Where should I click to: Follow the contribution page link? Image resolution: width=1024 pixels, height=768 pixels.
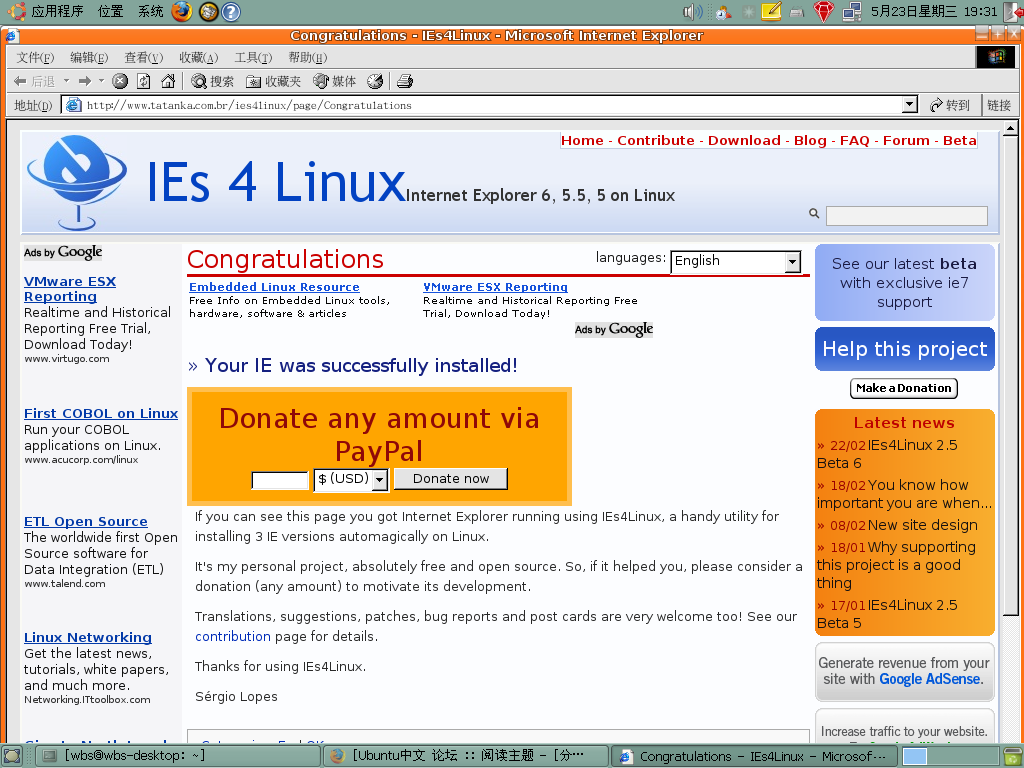[232, 637]
